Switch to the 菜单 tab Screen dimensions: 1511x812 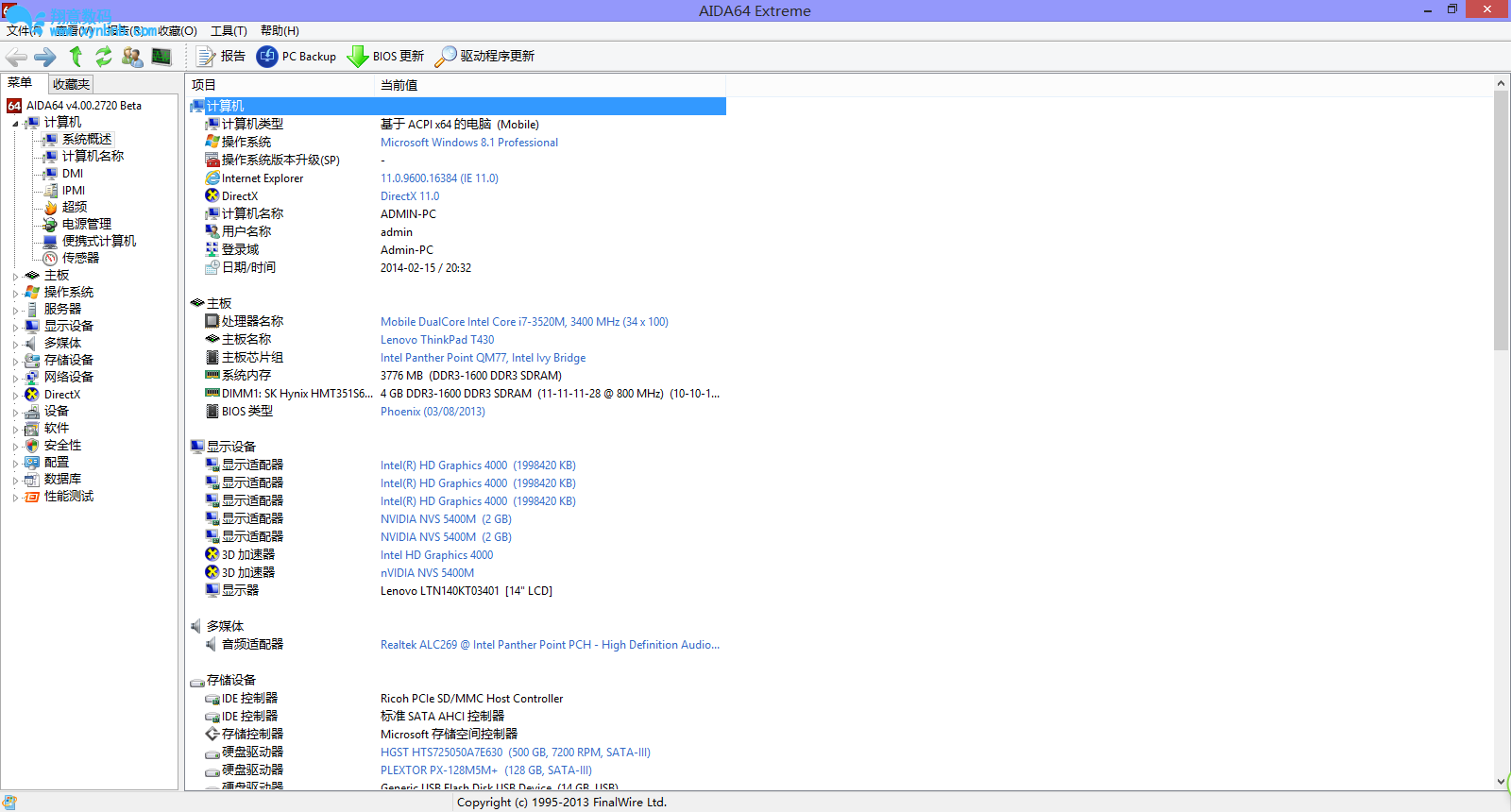[21, 83]
